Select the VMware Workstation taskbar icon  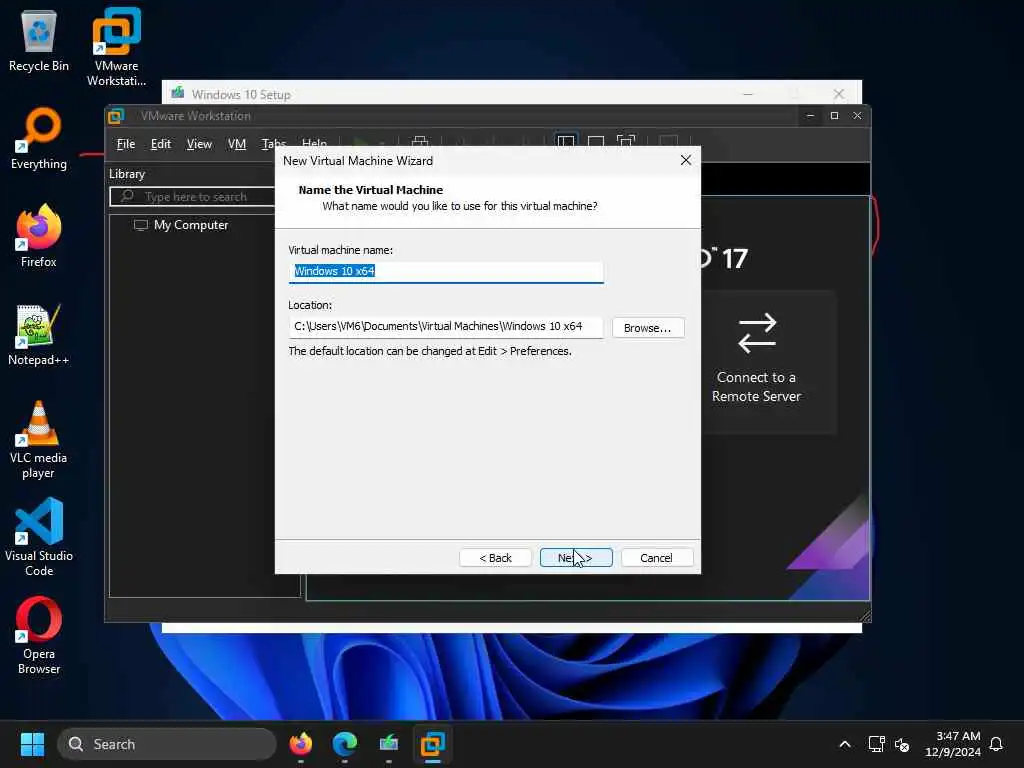pos(432,744)
